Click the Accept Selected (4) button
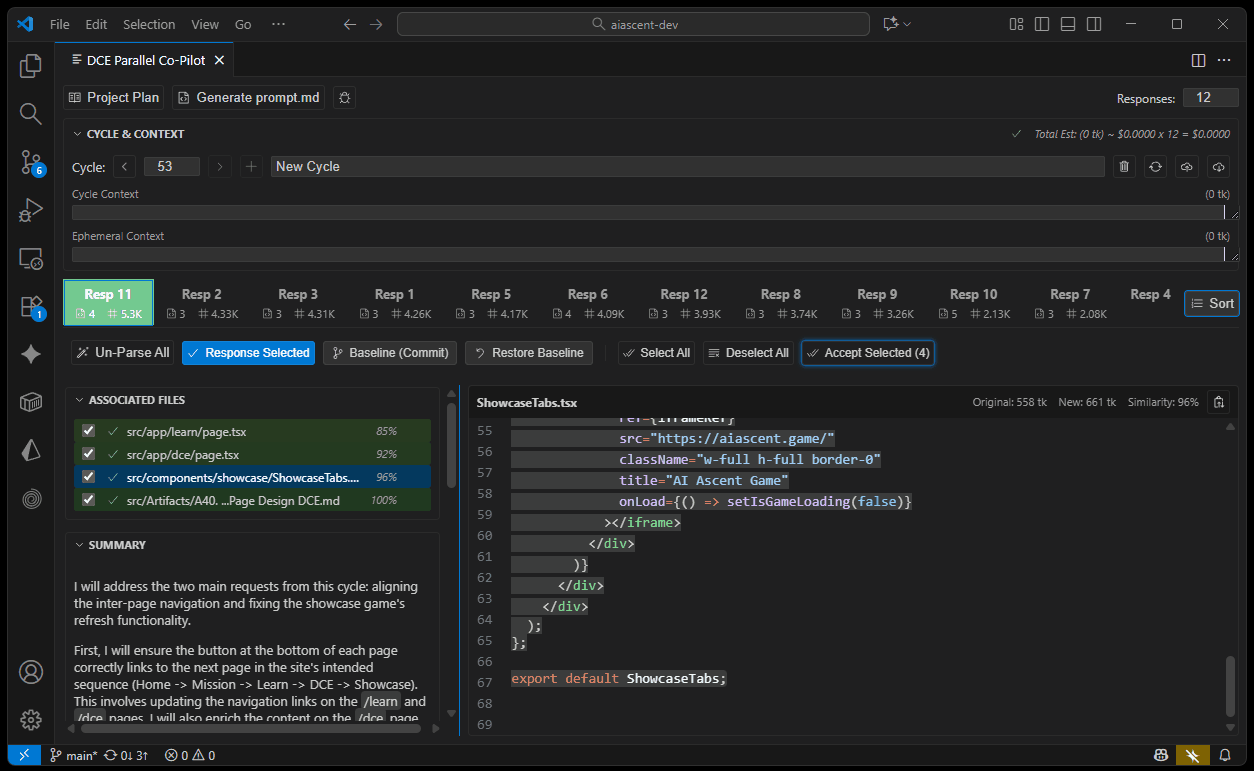 tap(867, 353)
